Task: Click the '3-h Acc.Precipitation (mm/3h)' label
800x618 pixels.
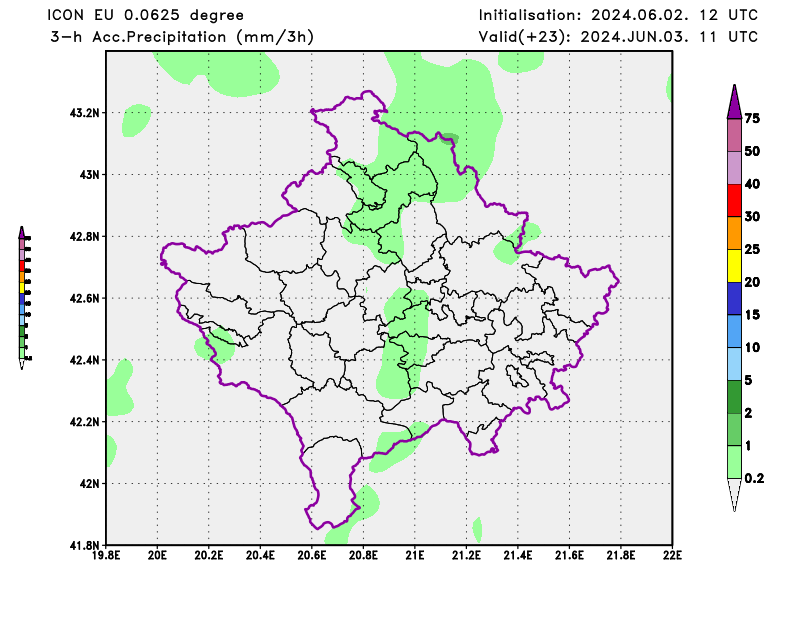Action: (182, 37)
